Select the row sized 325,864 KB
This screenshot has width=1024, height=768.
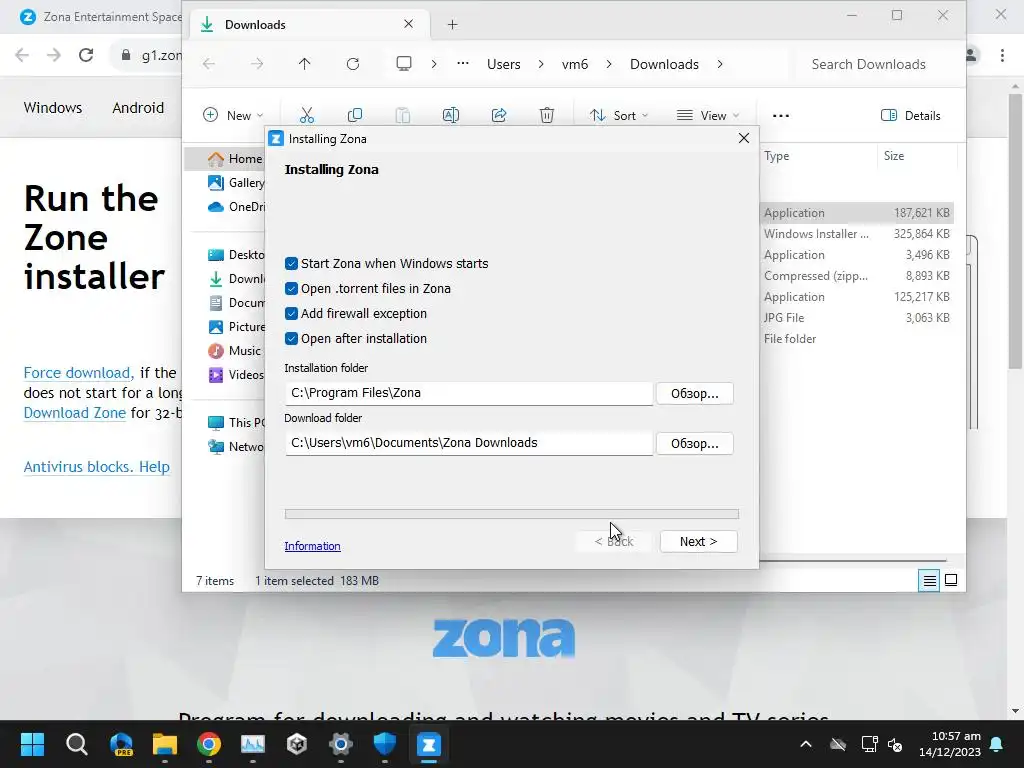(856, 234)
